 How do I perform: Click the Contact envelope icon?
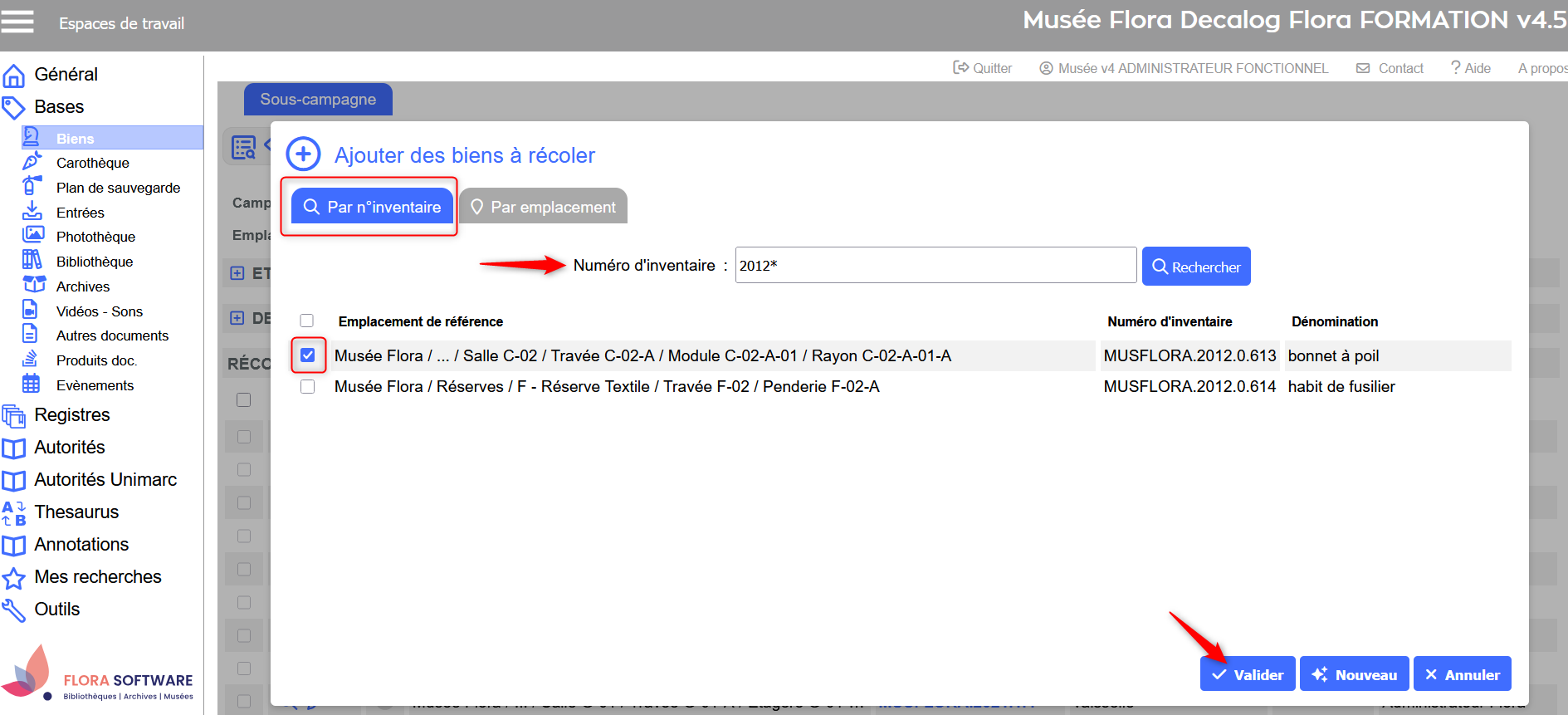tap(1363, 68)
